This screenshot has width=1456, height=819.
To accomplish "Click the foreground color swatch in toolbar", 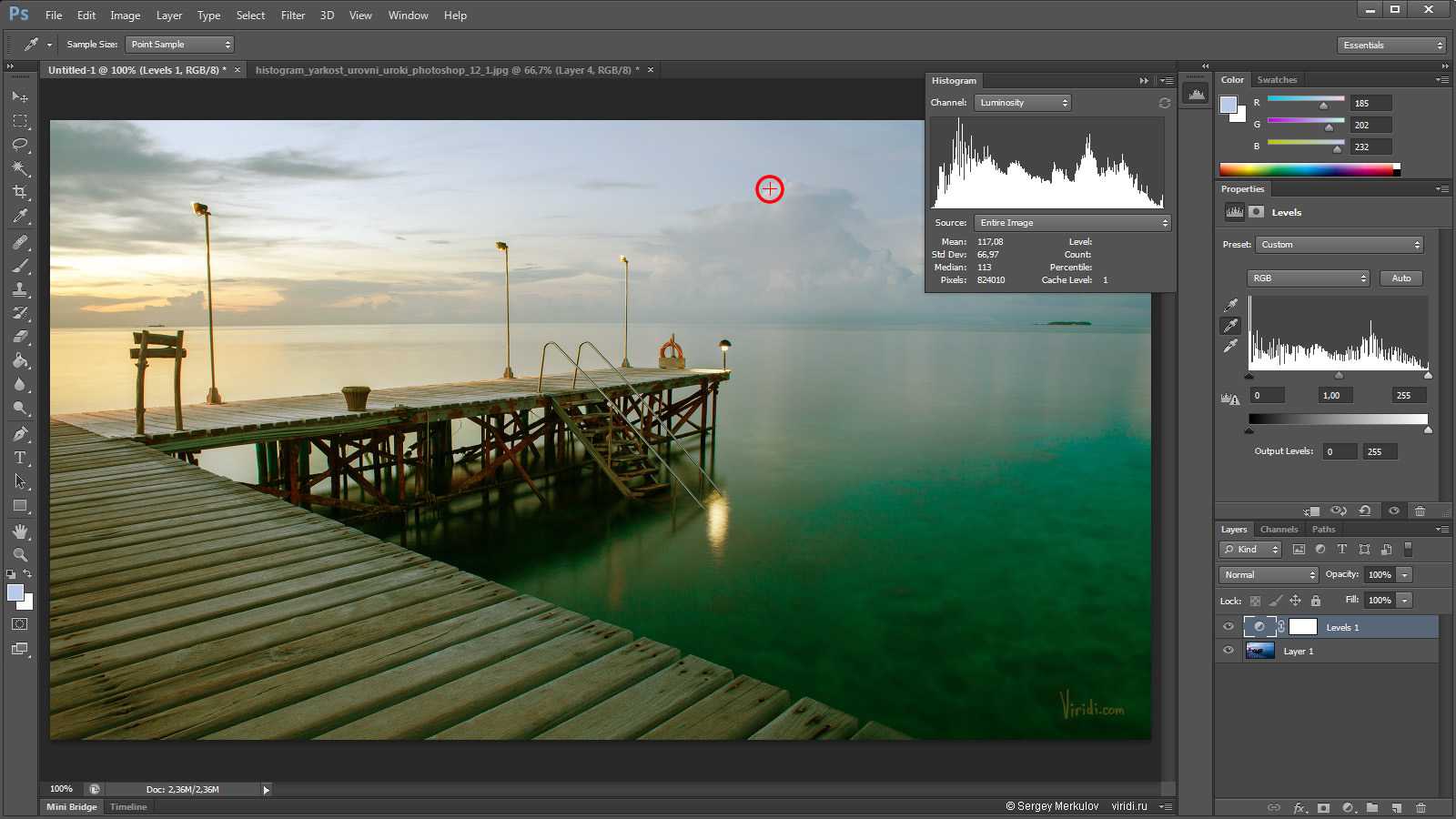I will click(15, 593).
